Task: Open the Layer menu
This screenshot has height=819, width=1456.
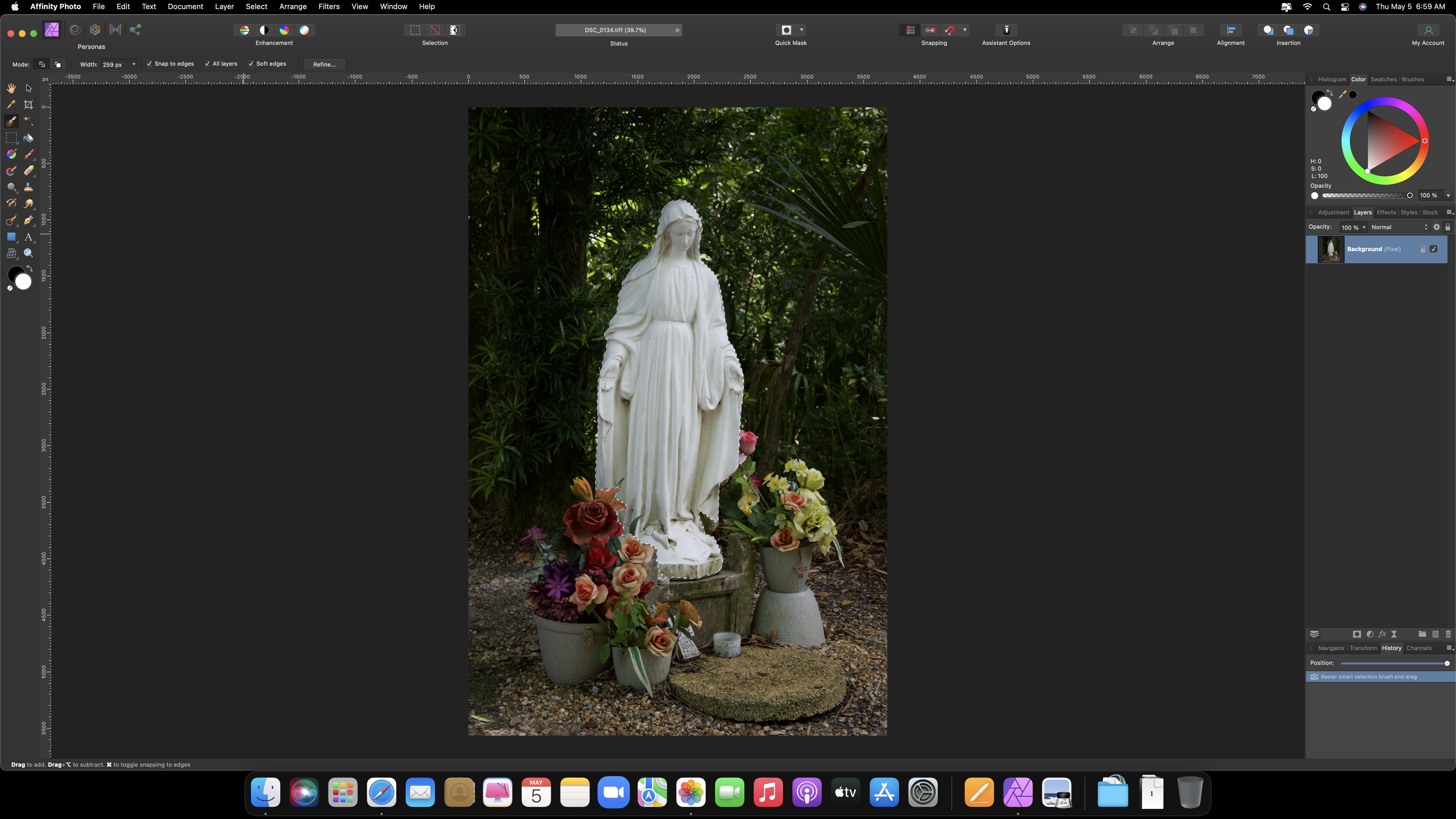Action: coord(224,6)
